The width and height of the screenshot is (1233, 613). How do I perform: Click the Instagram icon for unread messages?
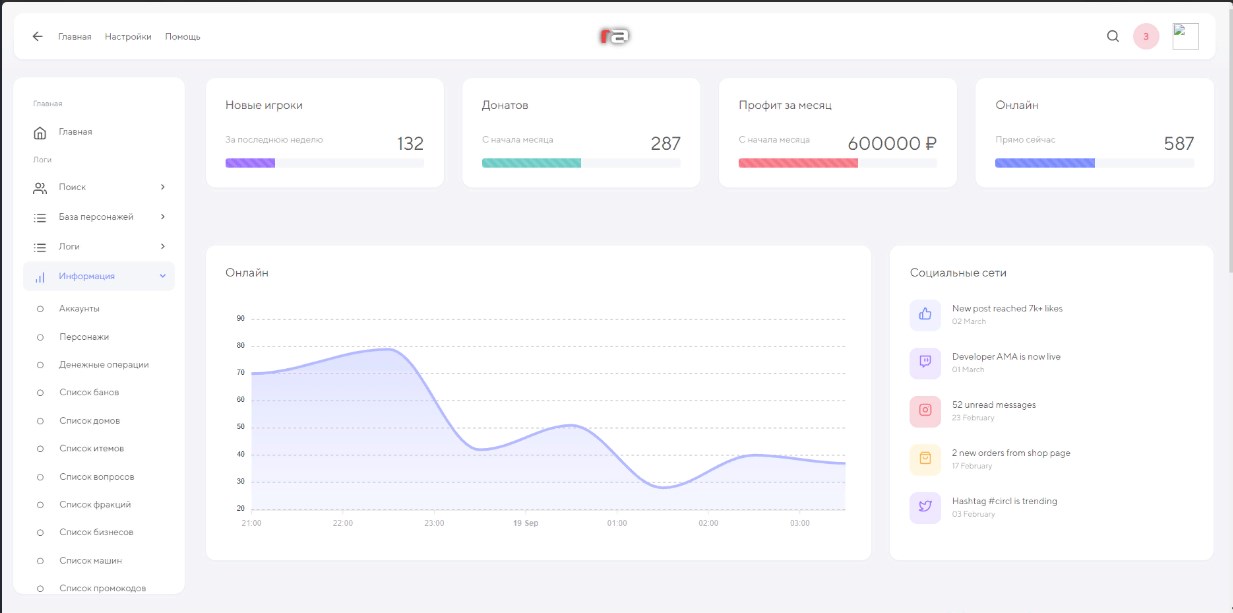click(x=925, y=410)
